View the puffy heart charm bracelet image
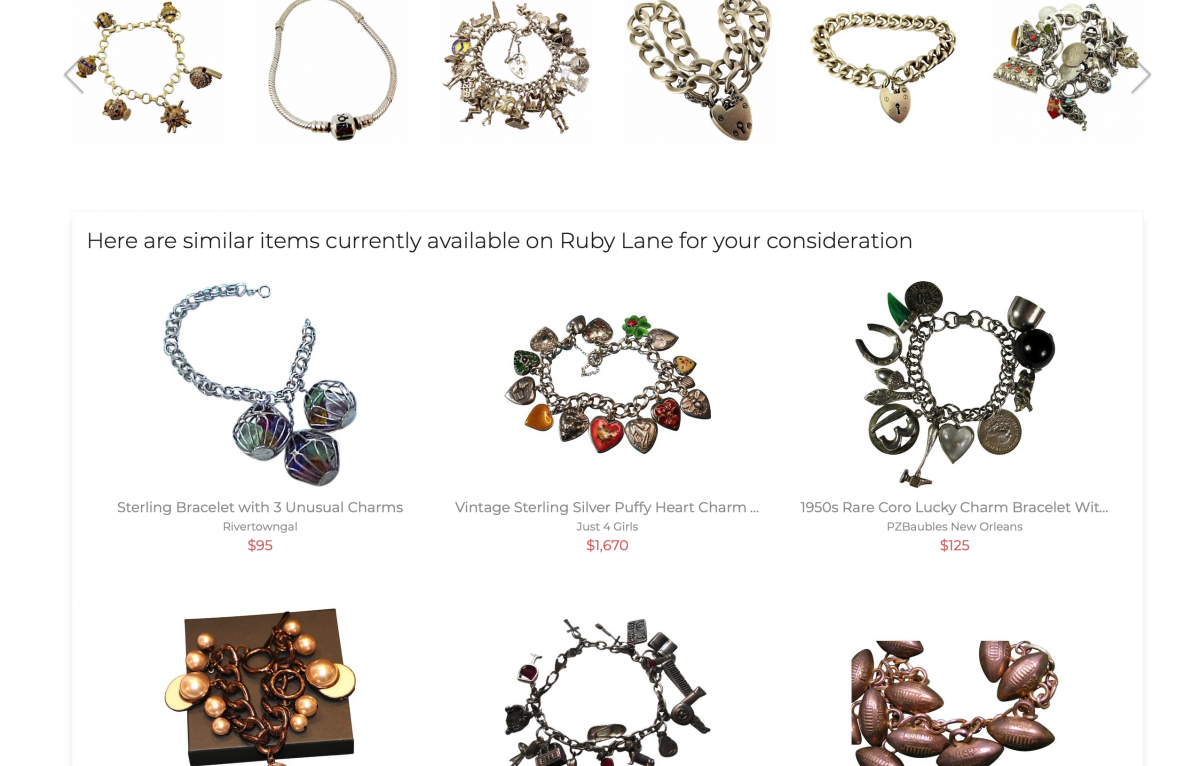Screen dimensions: 1200x766 pyautogui.click(x=607, y=384)
